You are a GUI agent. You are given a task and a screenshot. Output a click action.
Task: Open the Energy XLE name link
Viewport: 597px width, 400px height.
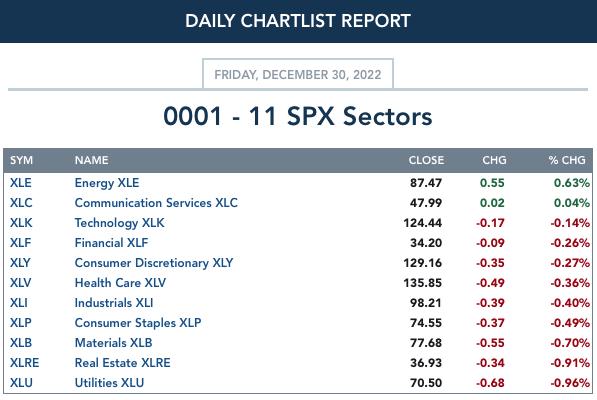pyautogui.click(x=107, y=183)
